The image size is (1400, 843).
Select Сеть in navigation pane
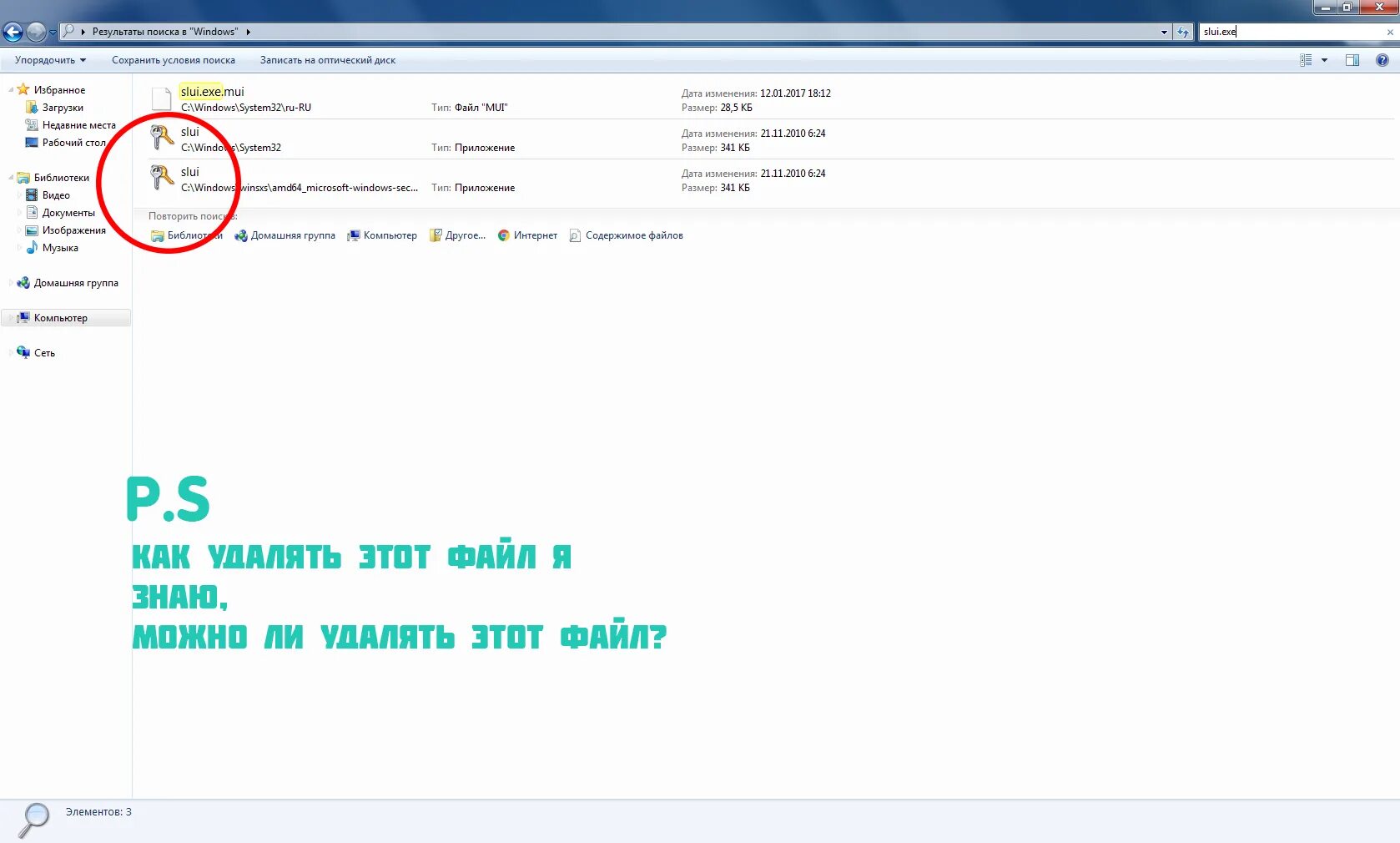tap(44, 353)
